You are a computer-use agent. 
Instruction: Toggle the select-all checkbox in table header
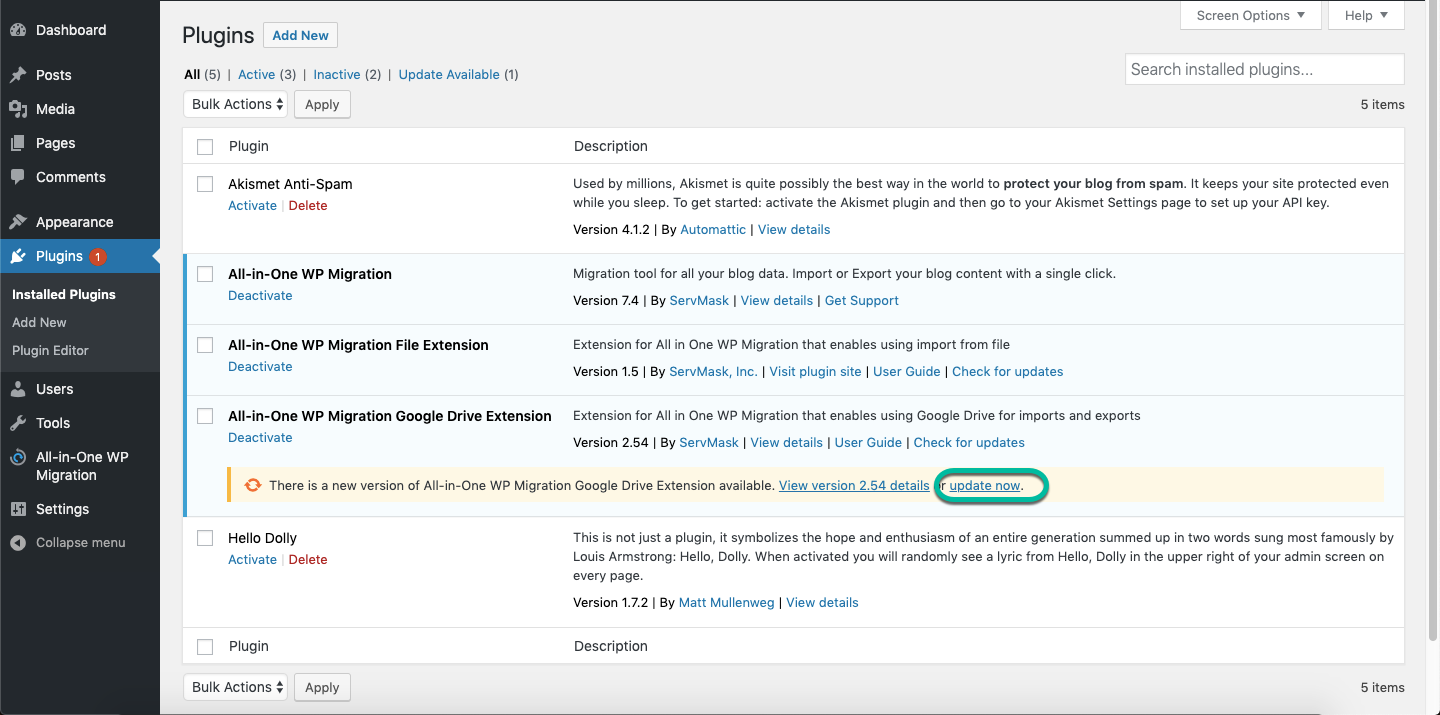(205, 147)
